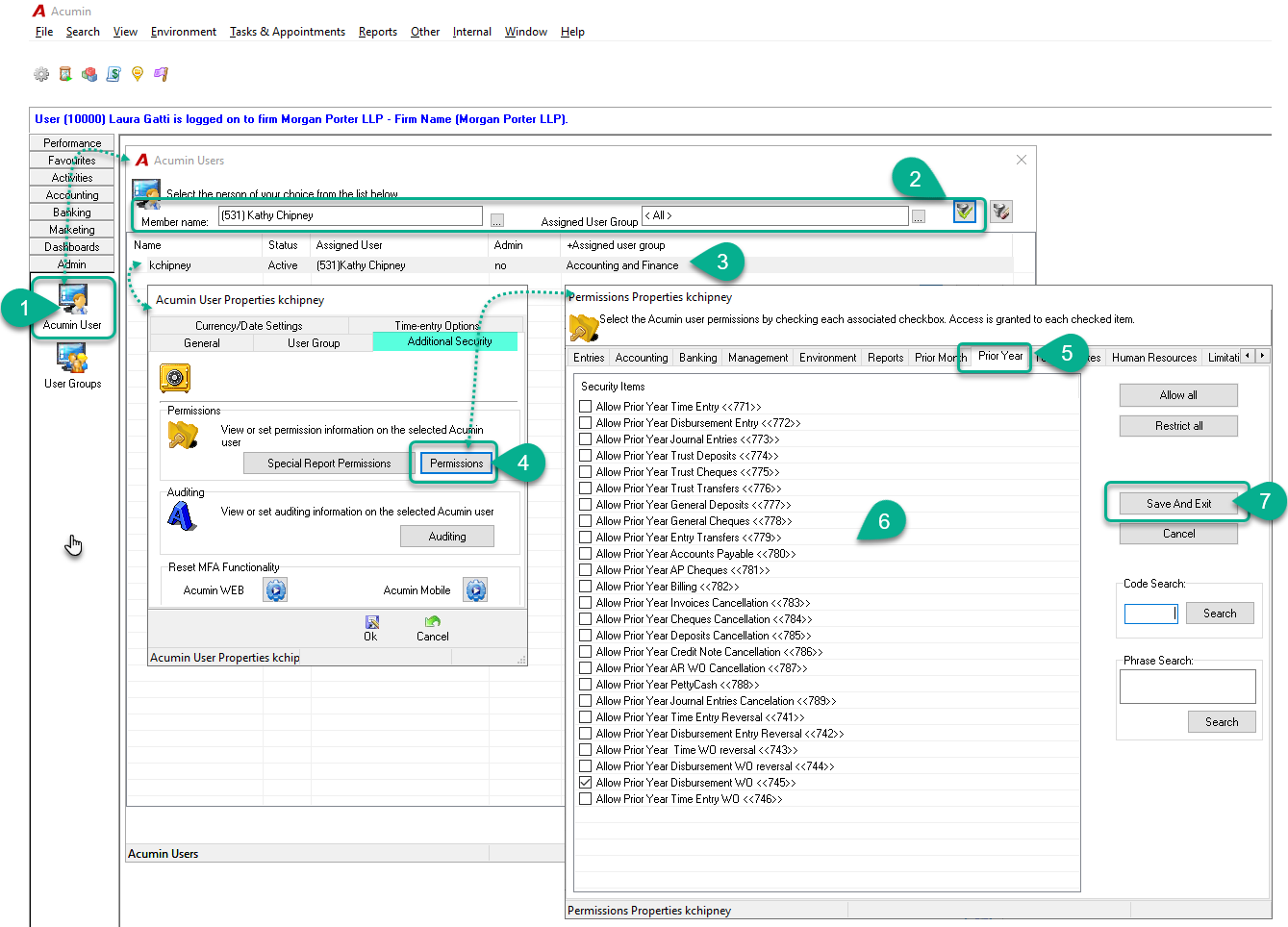Click the Save And Exit button
This screenshot has height=927, width=1288.
coord(1178,504)
